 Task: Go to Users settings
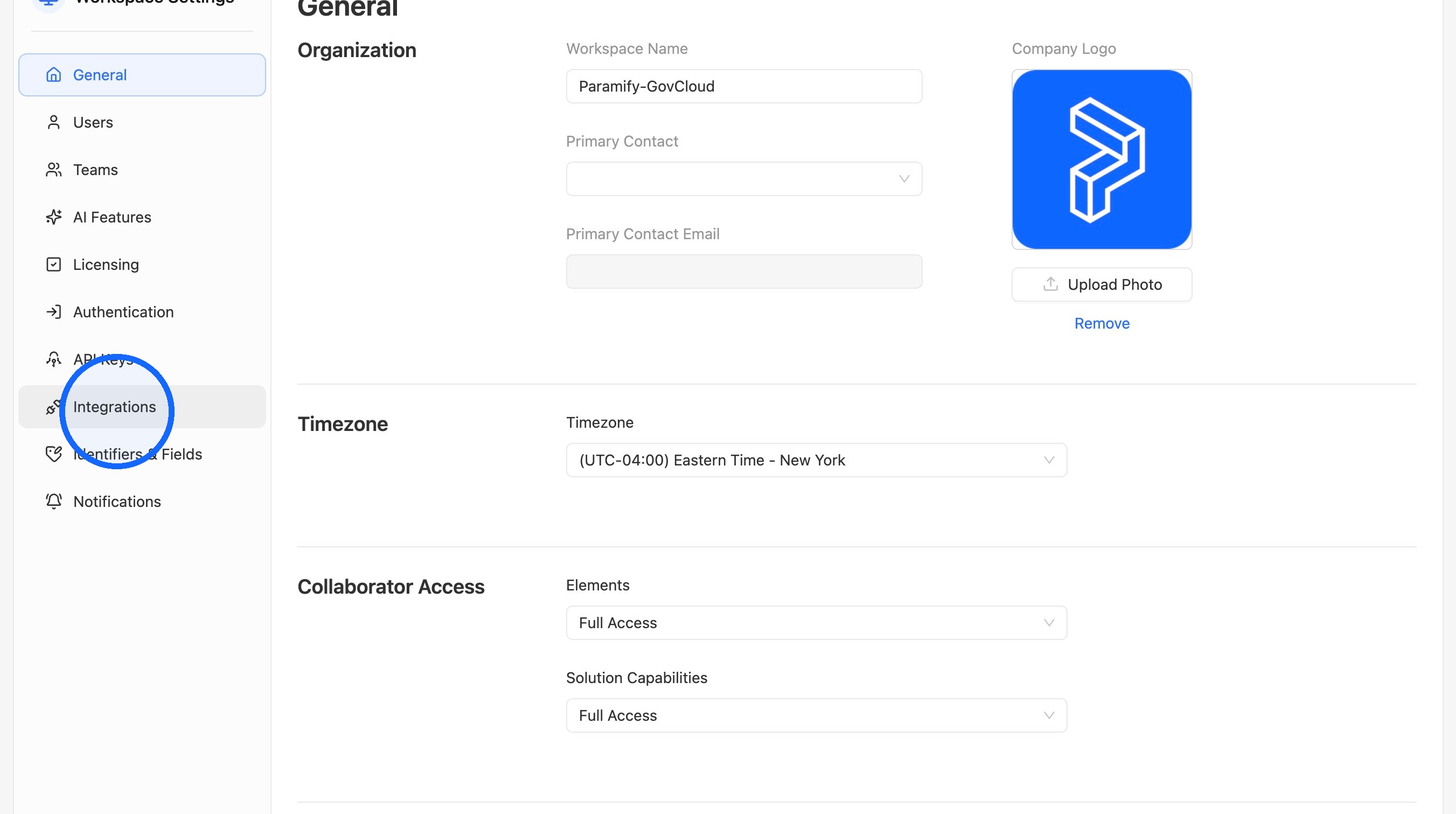[142, 122]
